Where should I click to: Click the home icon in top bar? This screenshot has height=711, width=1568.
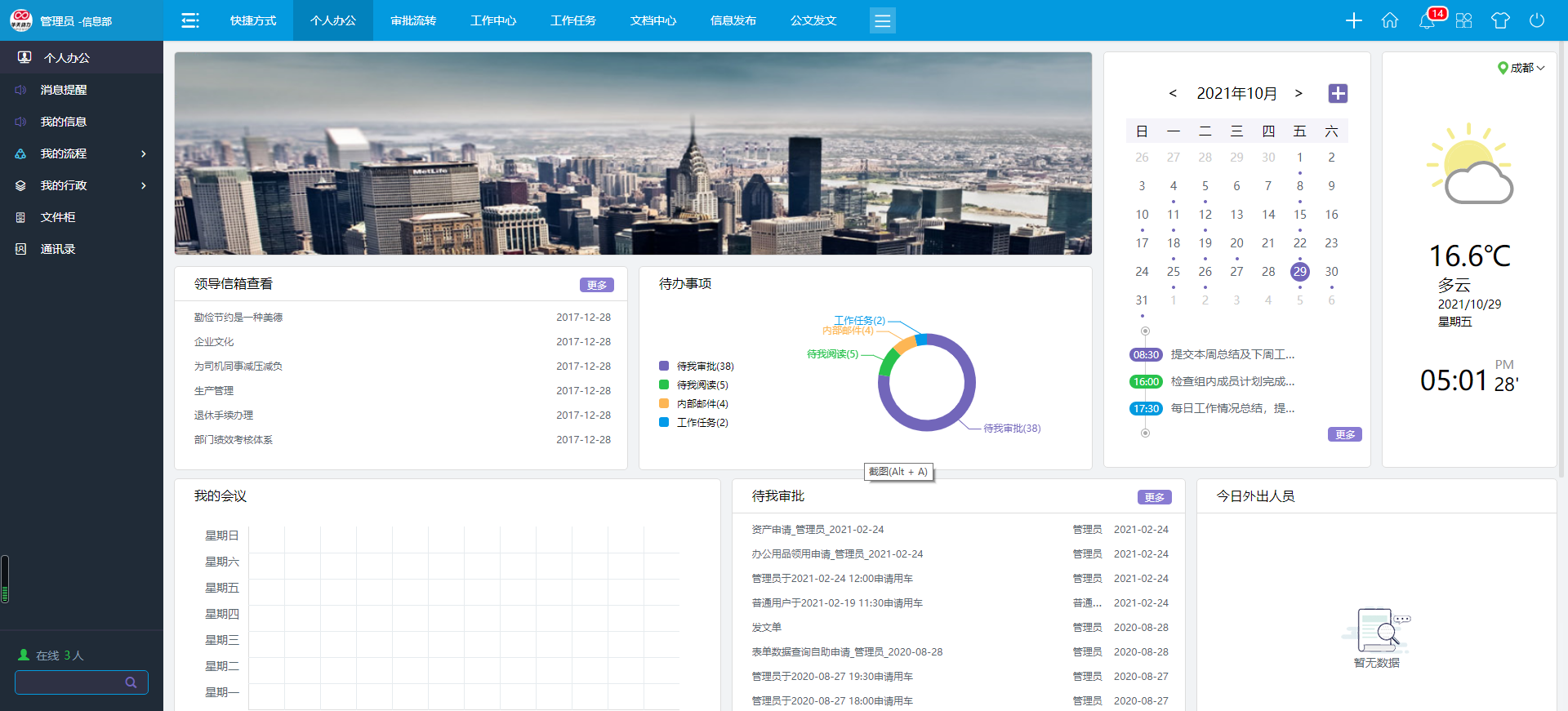[1390, 20]
